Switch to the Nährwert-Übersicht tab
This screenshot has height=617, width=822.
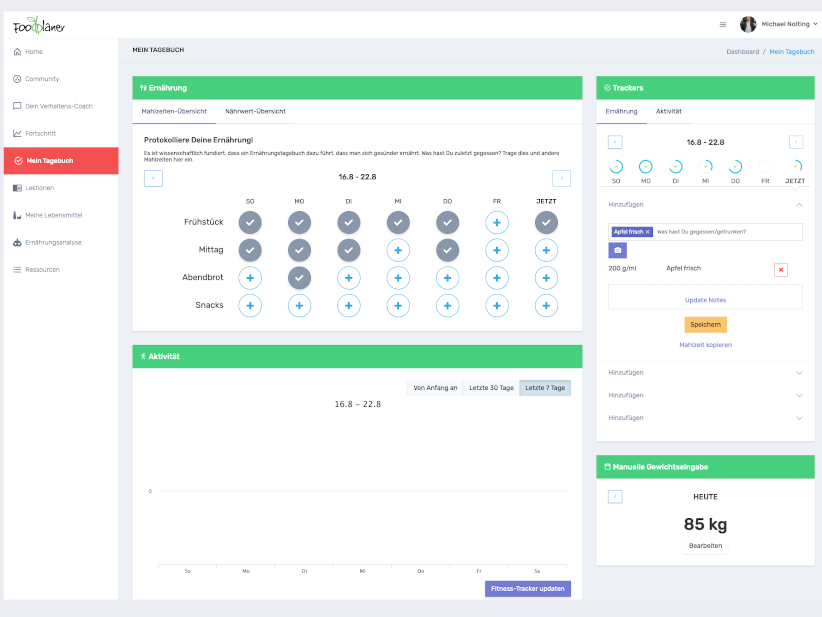255,111
